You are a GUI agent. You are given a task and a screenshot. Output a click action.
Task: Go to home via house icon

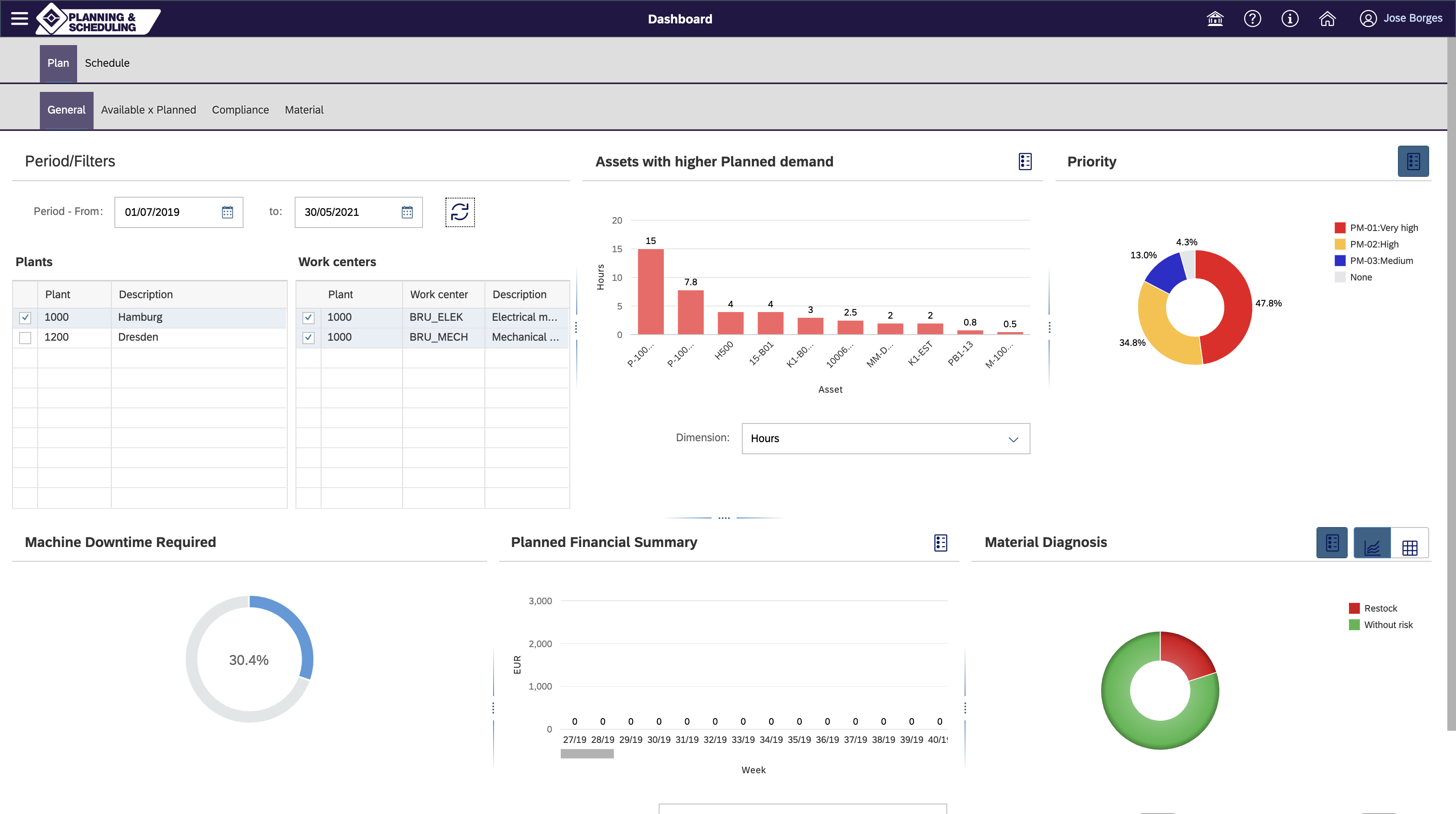(1326, 19)
